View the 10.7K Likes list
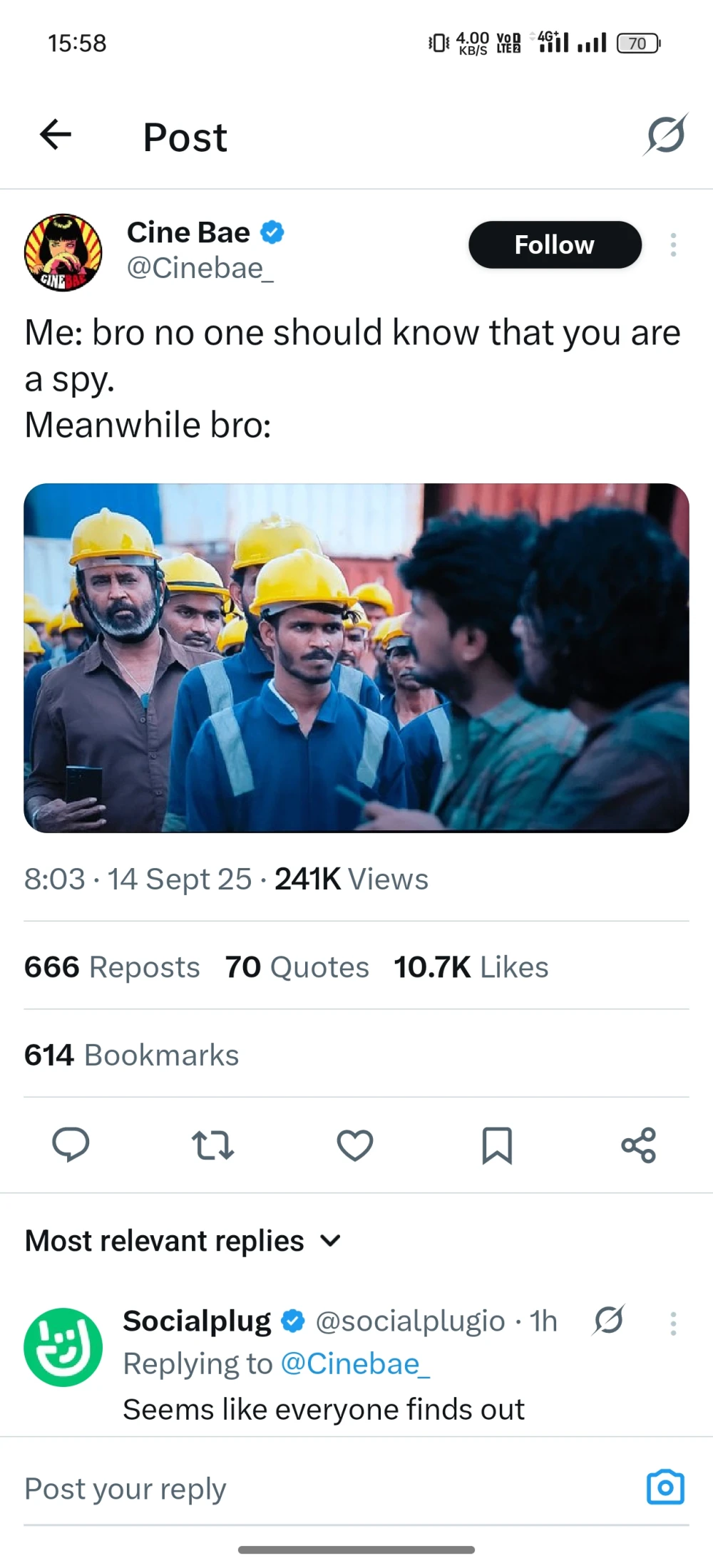 coord(471,967)
